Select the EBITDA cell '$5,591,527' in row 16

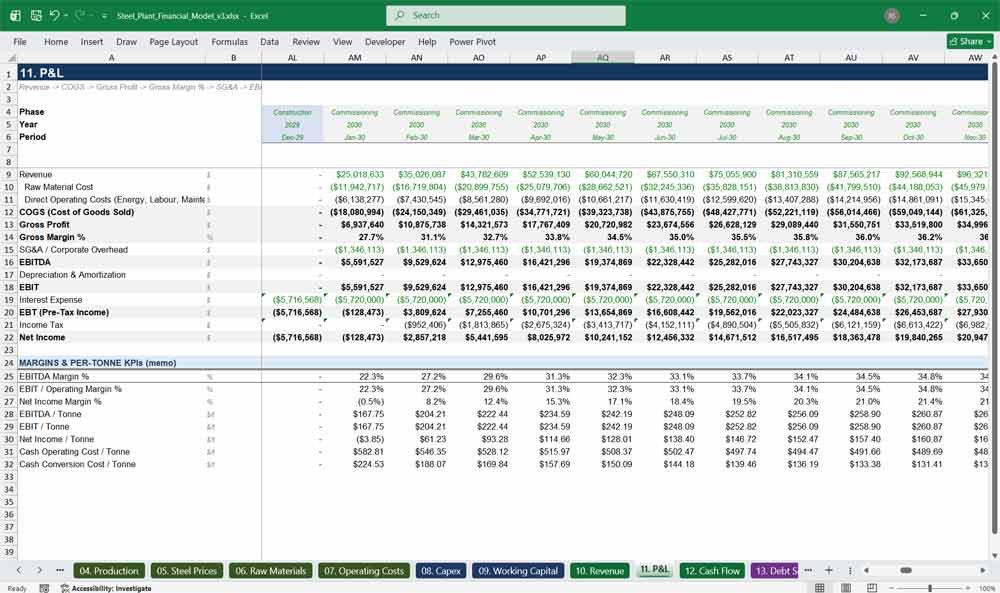click(x=355, y=262)
